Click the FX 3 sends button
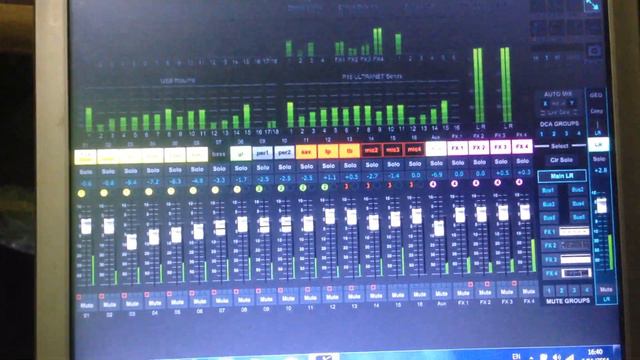The height and width of the screenshot is (360, 640). click(x=551, y=260)
